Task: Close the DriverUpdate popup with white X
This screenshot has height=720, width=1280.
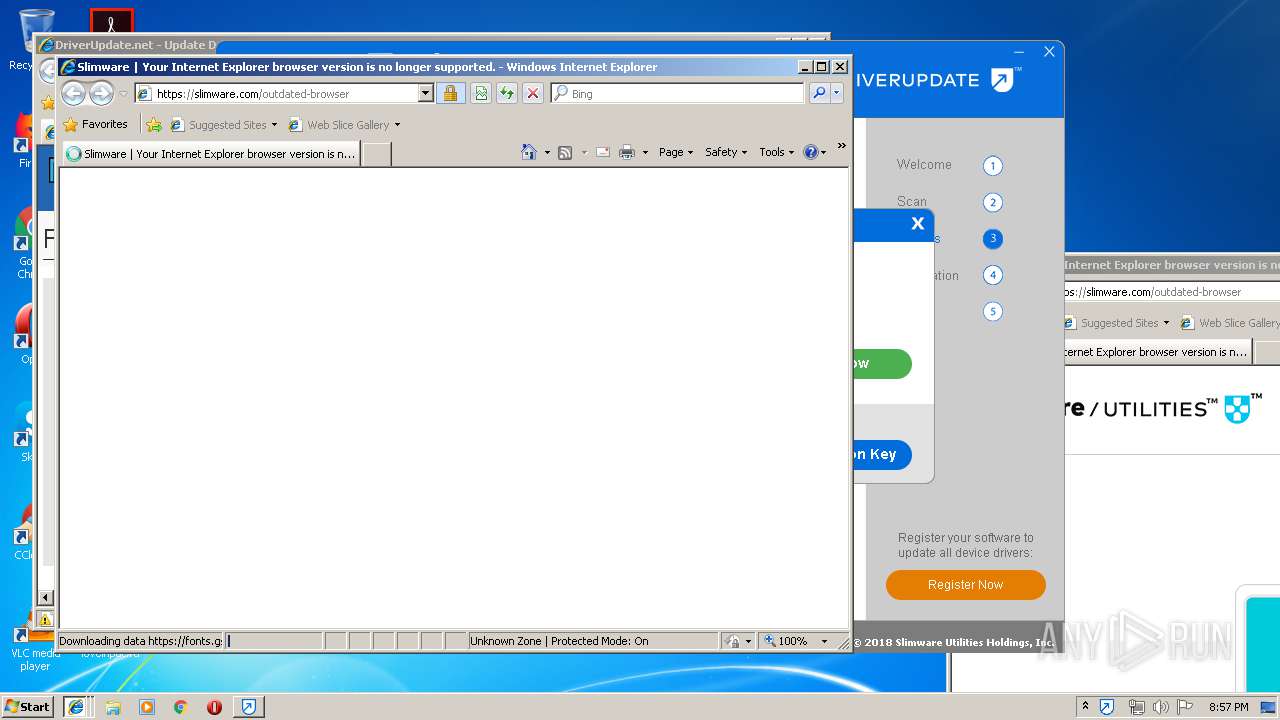Action: tap(917, 224)
